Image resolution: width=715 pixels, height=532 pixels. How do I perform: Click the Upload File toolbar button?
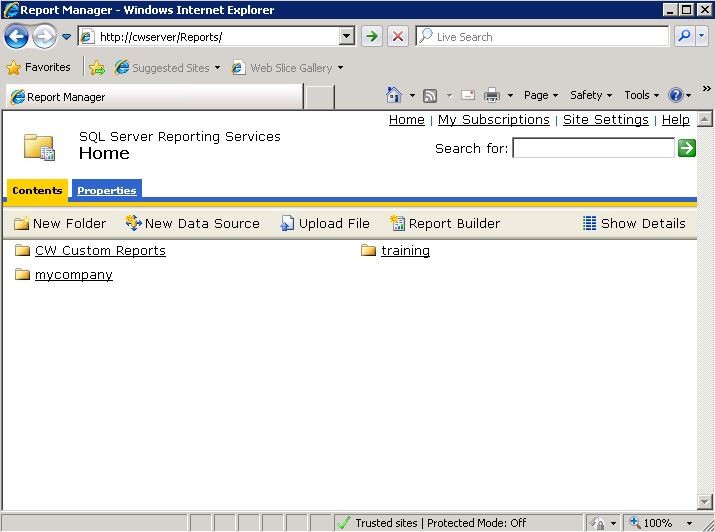pos(325,223)
